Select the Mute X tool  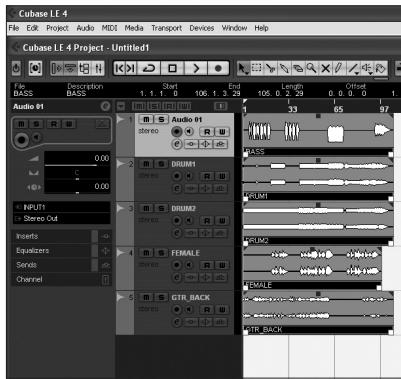coord(325,68)
